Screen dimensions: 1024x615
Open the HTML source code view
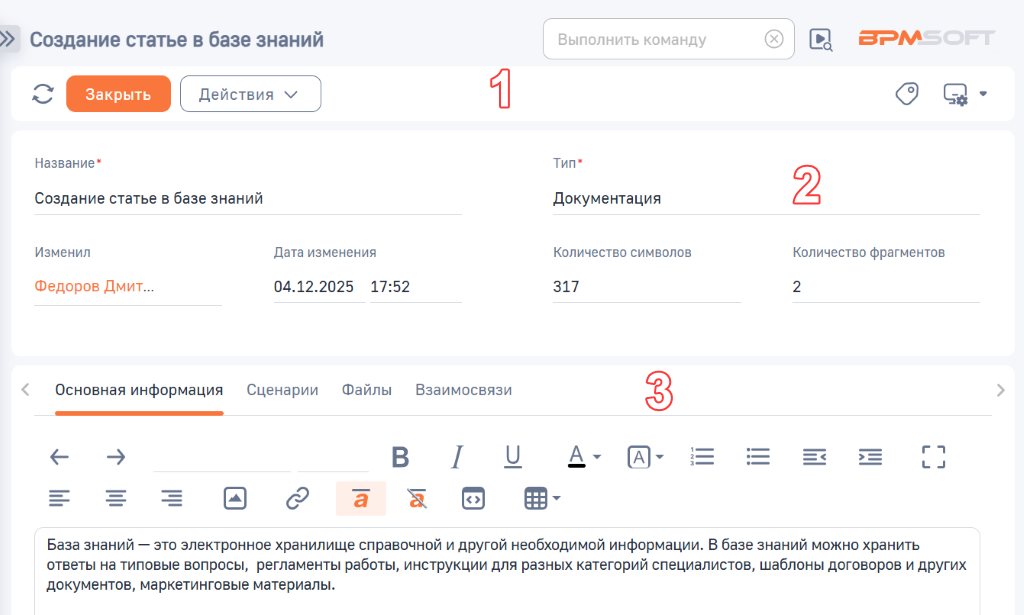(x=473, y=499)
